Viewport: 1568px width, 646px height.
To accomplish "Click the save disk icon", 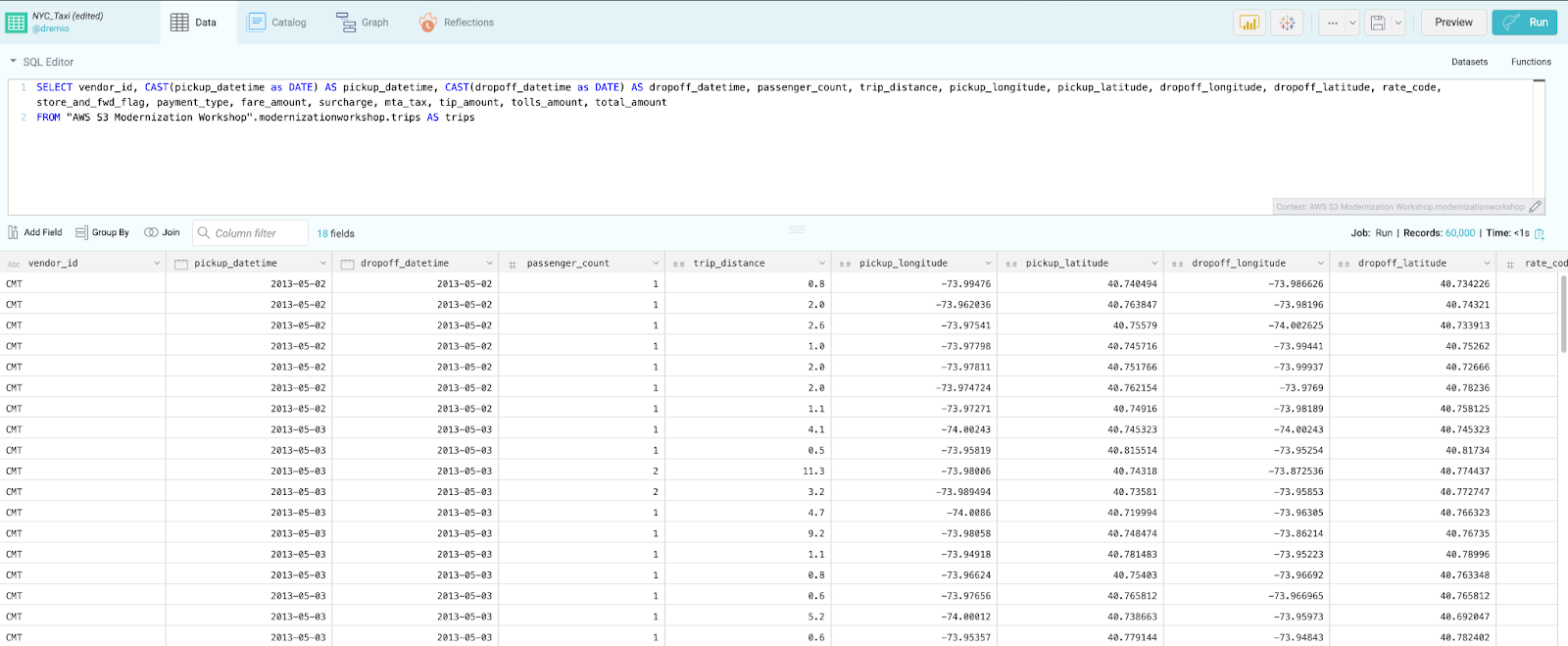I will [1378, 23].
